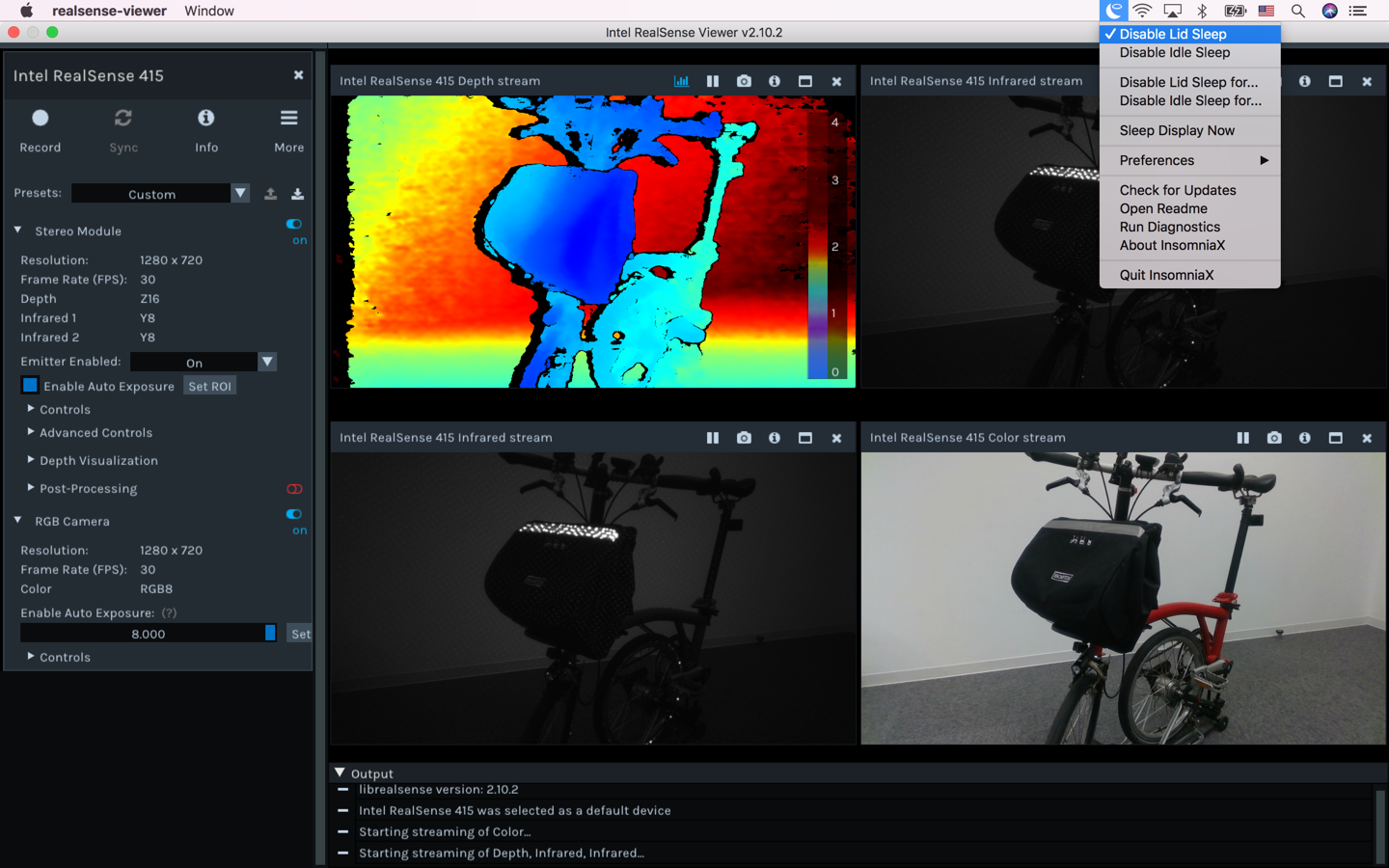Screen dimensions: 1389x868
Task: Toggle Post-Processing on
Action: click(x=294, y=489)
